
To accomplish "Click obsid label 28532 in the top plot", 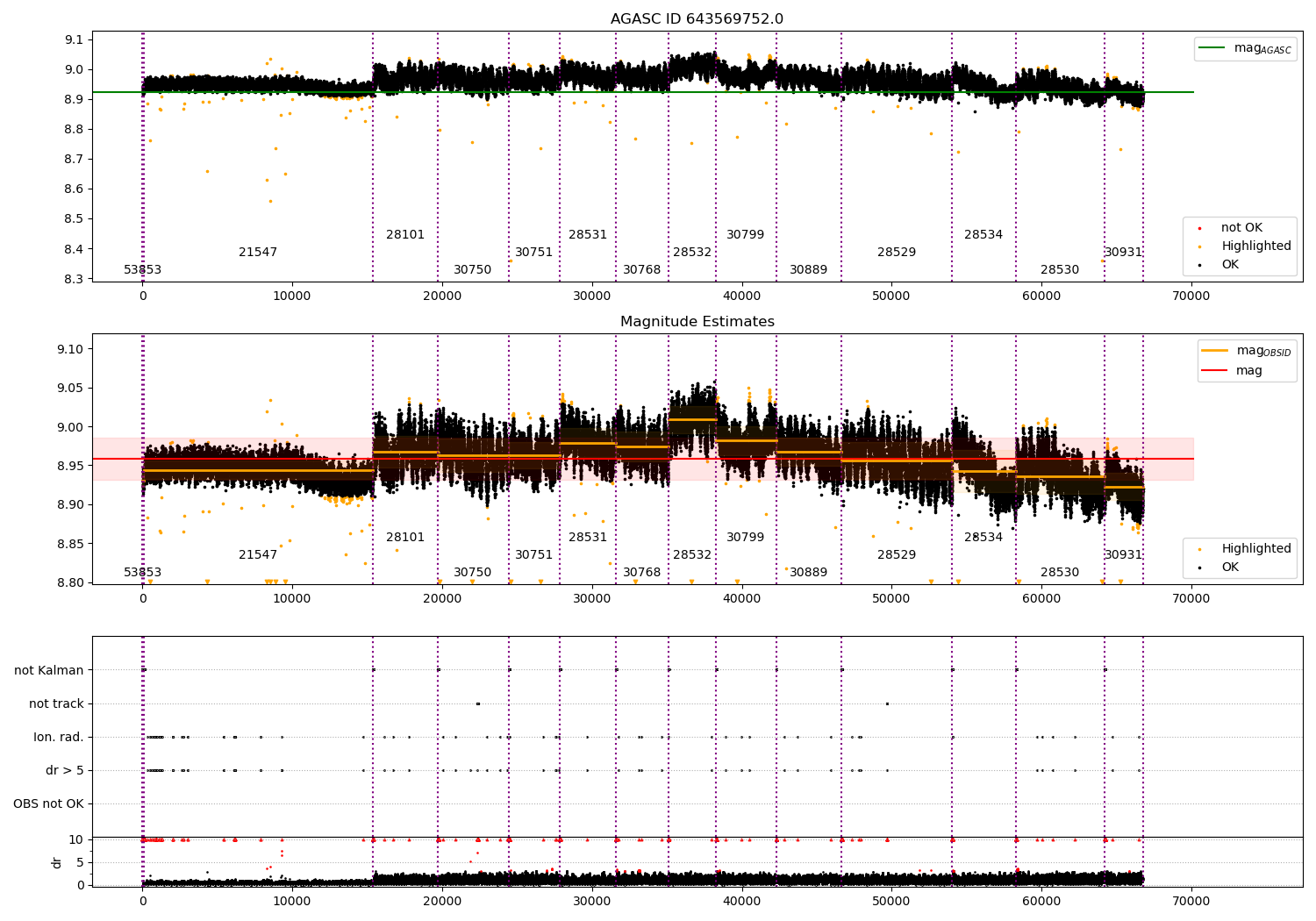I will coord(692,253).
